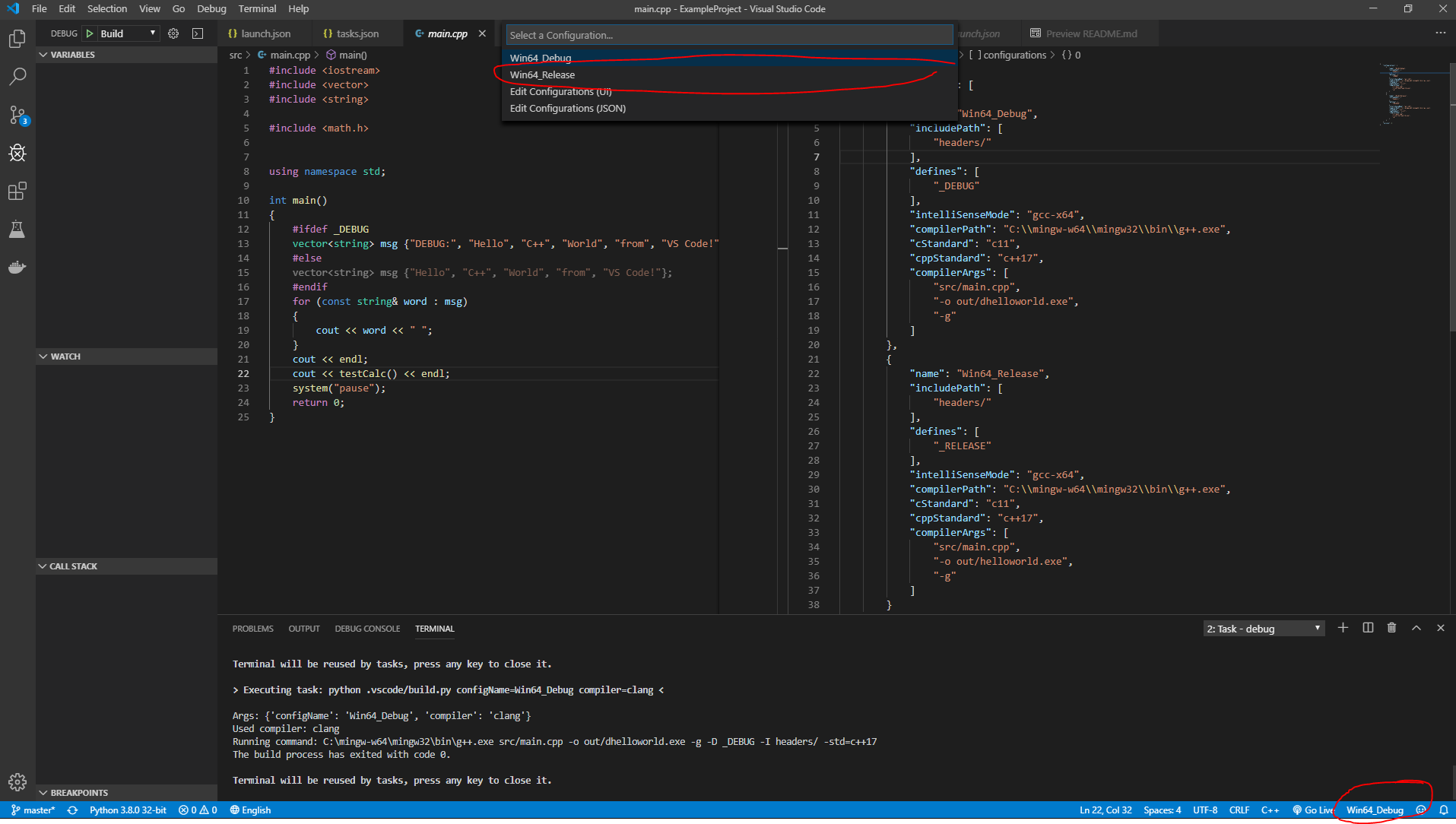Collapse the CALL STACK section
This screenshot has width=1456, height=824.
(126, 566)
